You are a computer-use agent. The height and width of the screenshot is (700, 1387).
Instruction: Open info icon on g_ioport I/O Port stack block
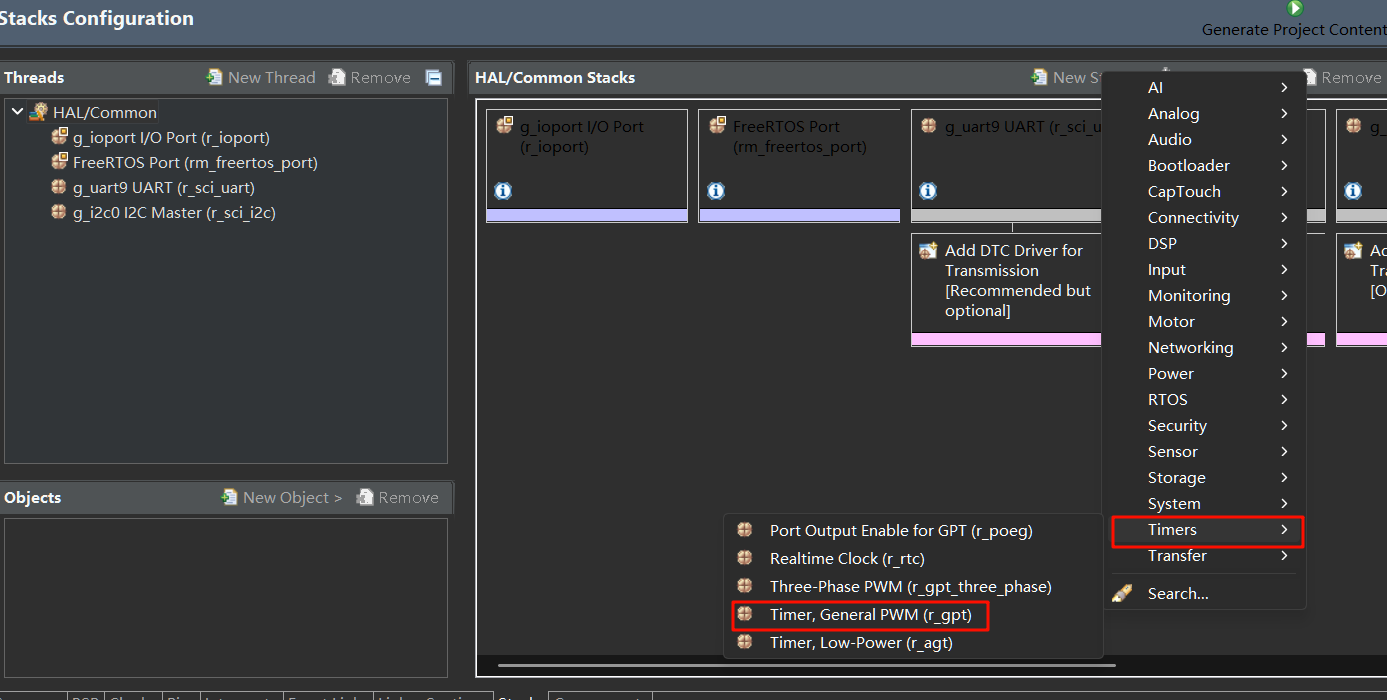tap(503, 191)
